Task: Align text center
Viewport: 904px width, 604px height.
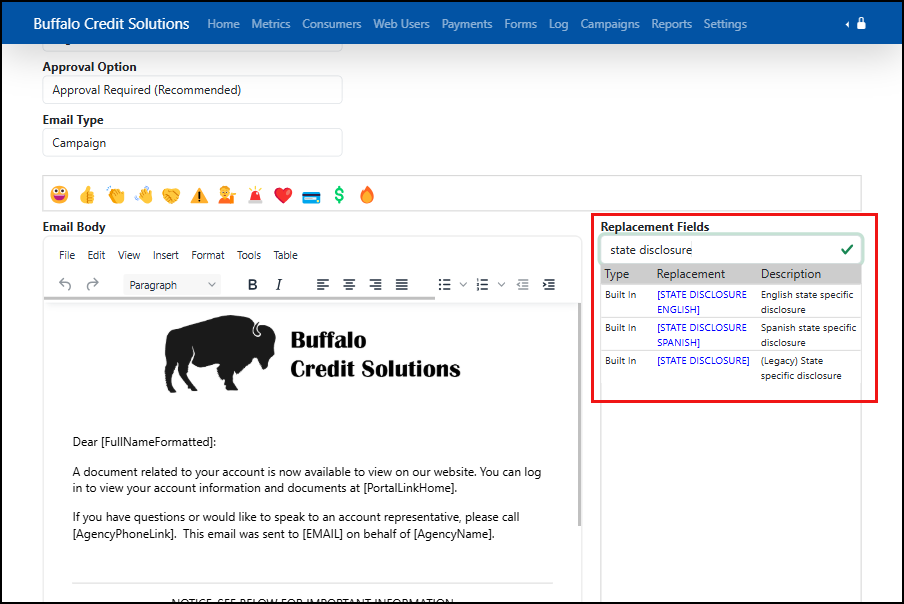Action: tap(349, 284)
